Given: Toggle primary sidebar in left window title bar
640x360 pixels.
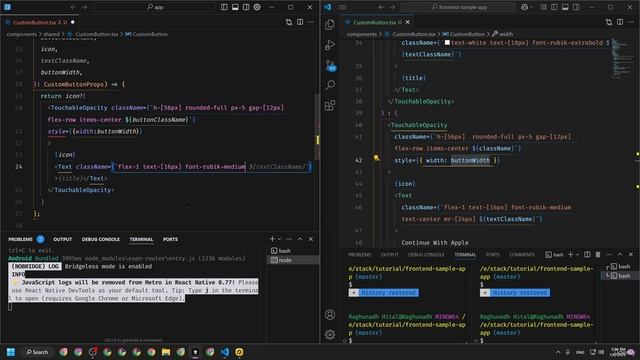Looking at the screenshot, I should (224, 7).
